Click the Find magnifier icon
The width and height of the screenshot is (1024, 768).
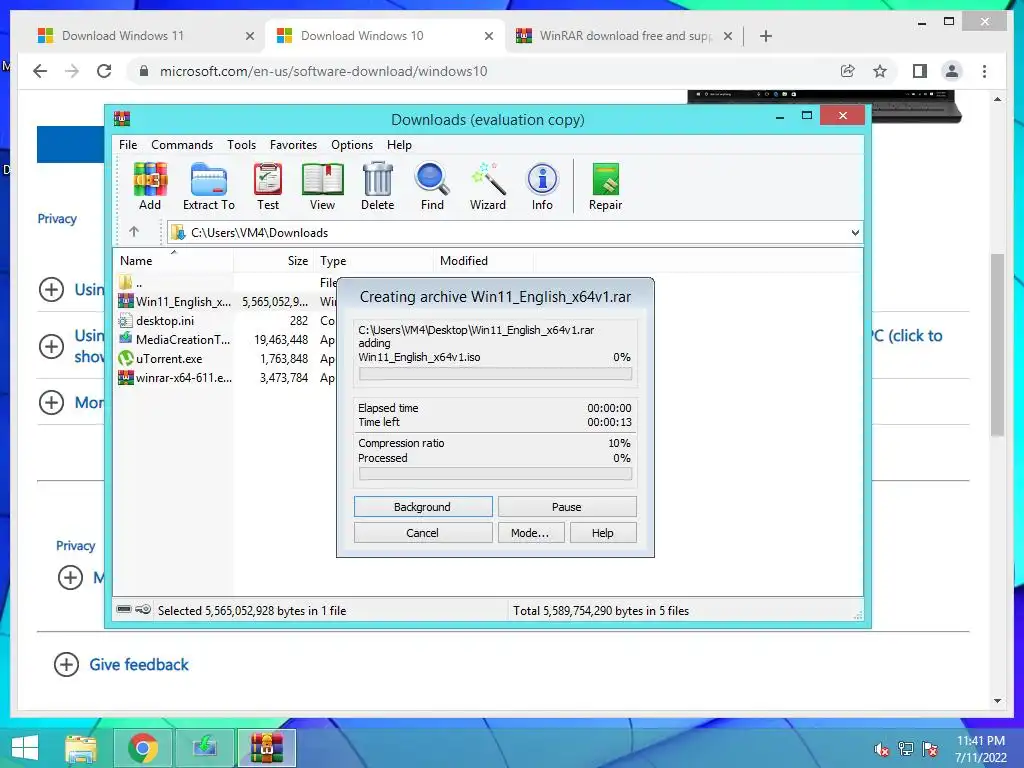click(432, 186)
